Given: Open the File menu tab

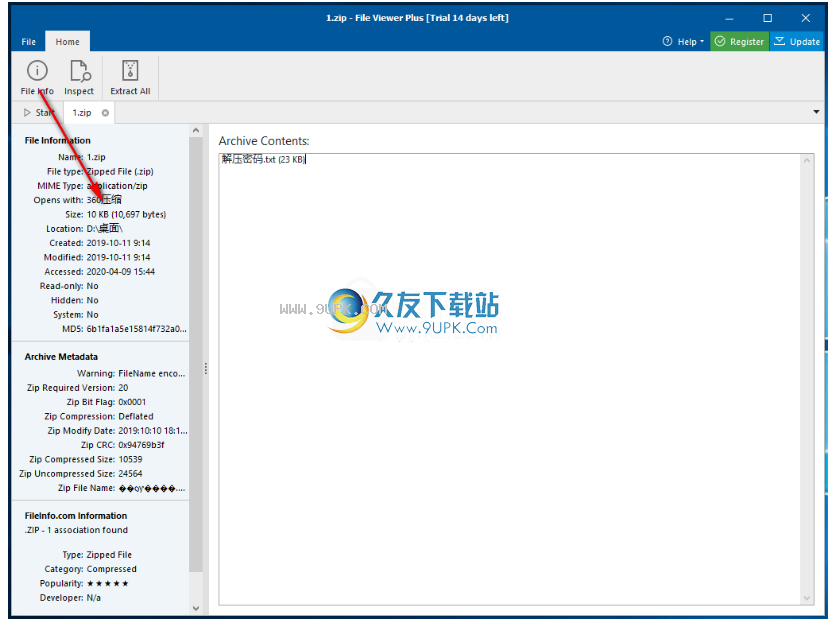Looking at the screenshot, I should (29, 41).
